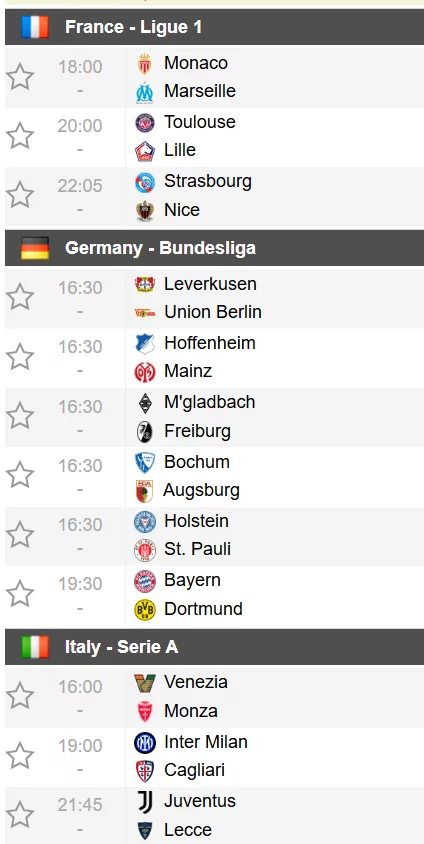424x844 pixels.
Task: Favorite the Monaco vs Marseille match star
Action: 20,77
